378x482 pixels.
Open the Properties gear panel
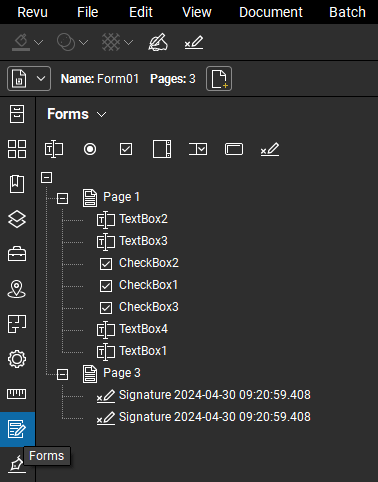coord(17,359)
